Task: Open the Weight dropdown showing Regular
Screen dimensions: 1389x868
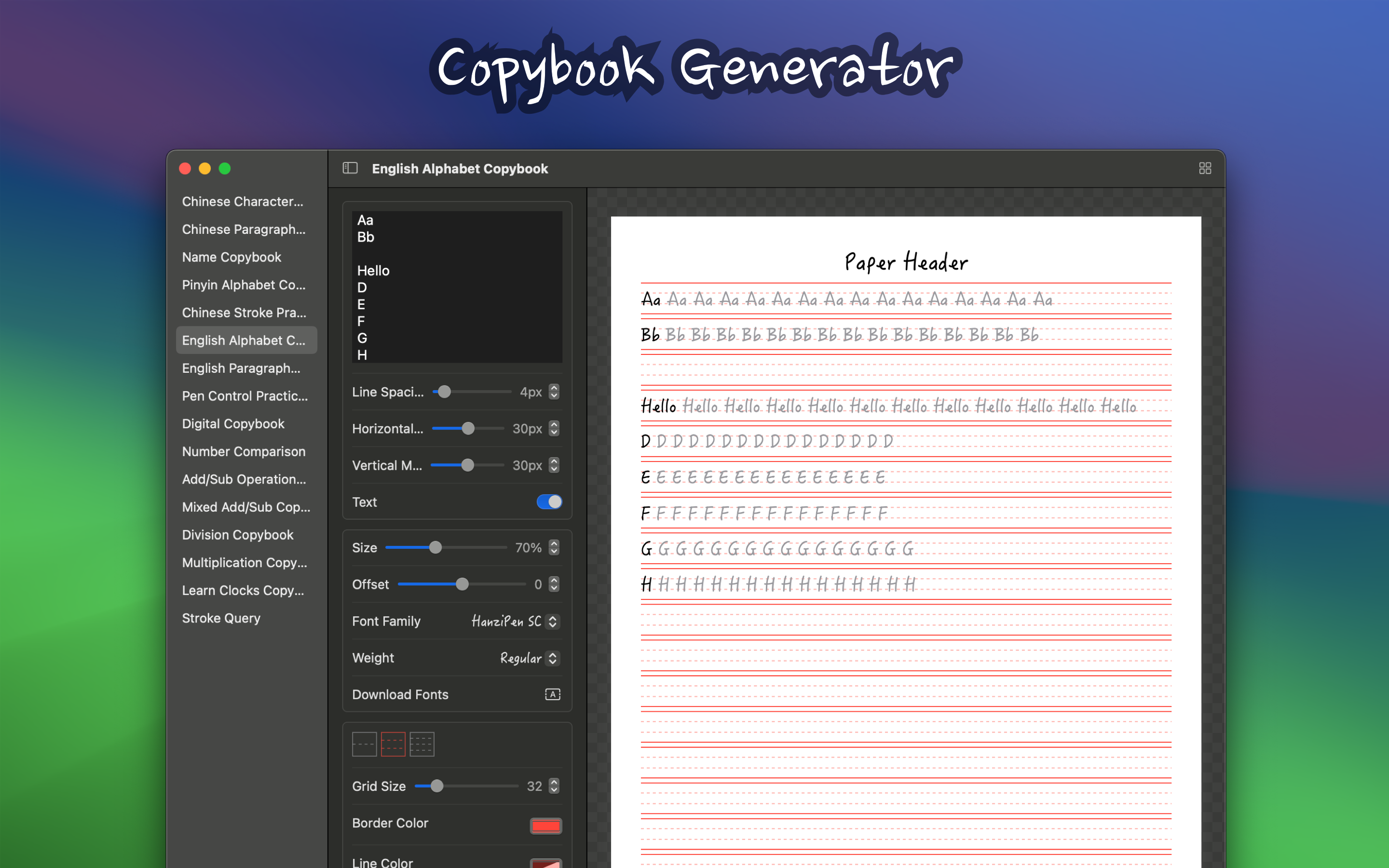Action: coord(528,658)
